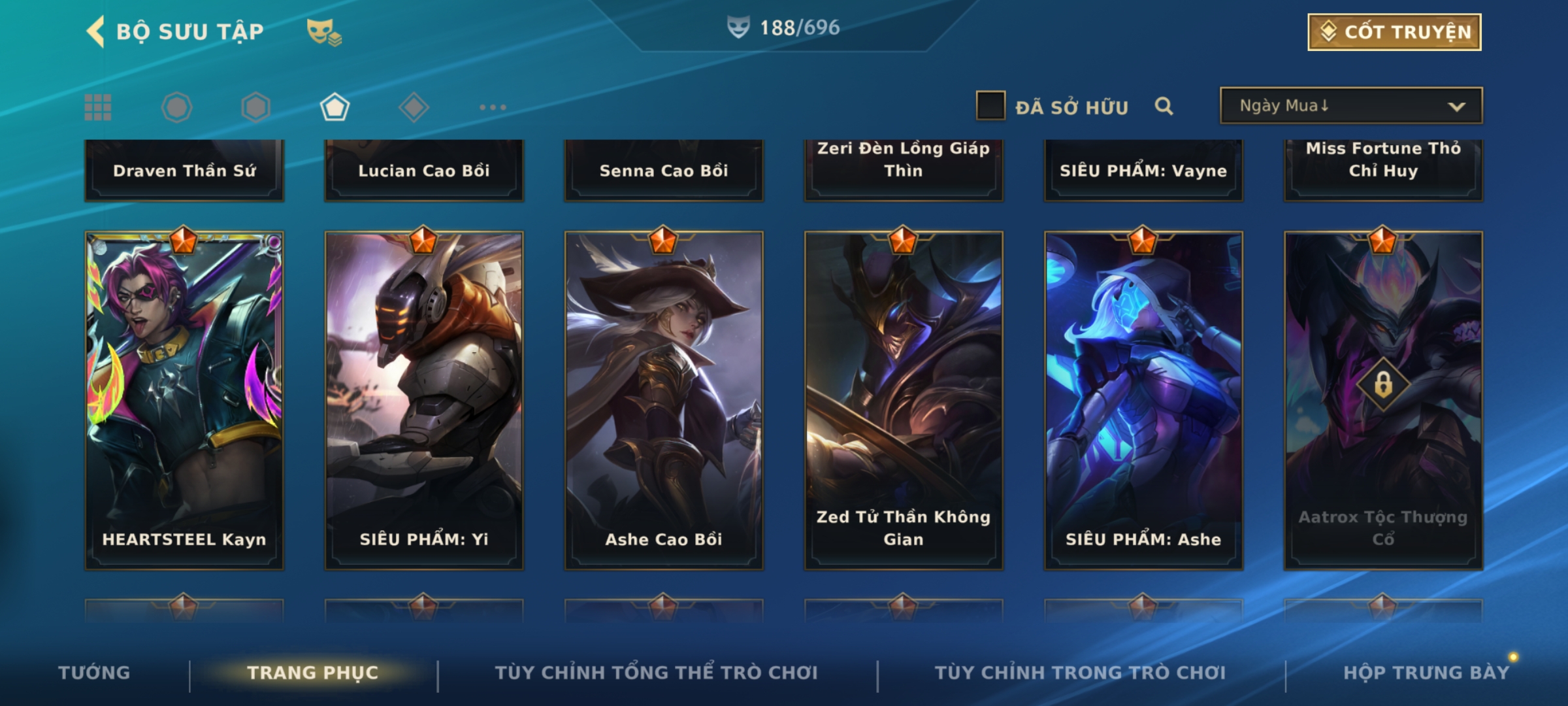Select the hexagon rarity filter icon
The image size is (1568, 706).
255,107
